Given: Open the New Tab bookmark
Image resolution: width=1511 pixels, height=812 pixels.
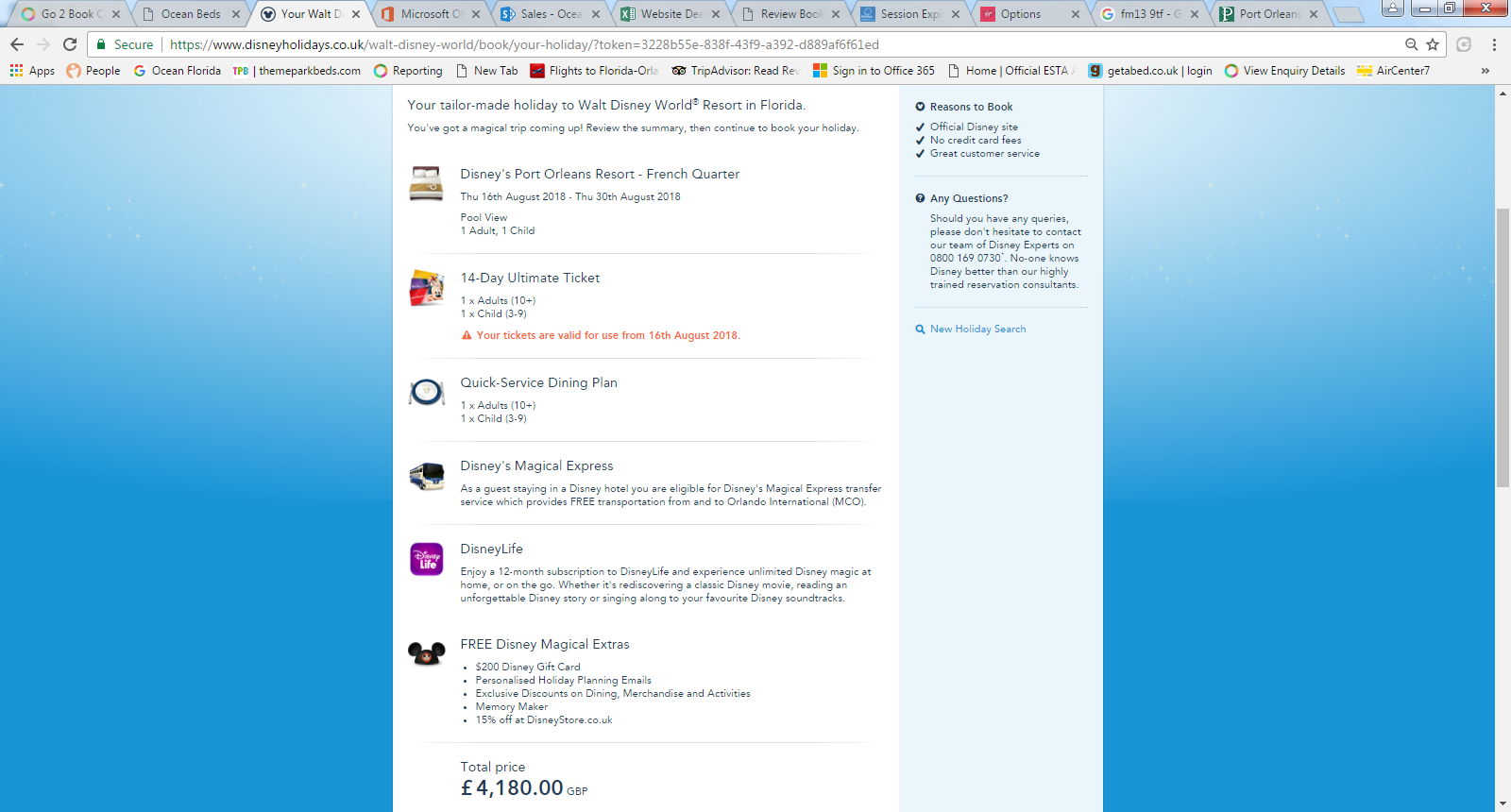Looking at the screenshot, I should point(487,71).
